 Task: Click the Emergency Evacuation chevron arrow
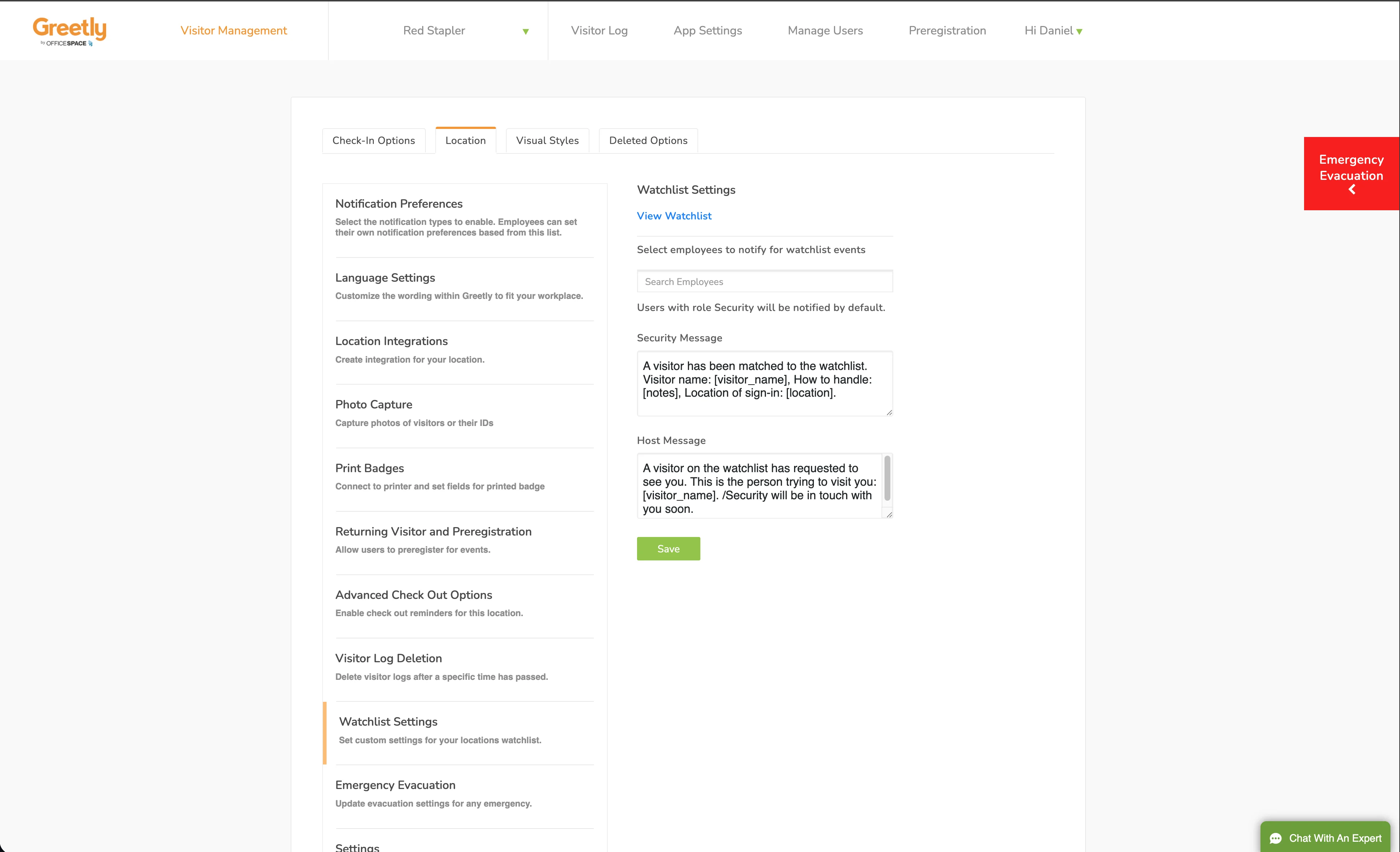pyautogui.click(x=1352, y=190)
